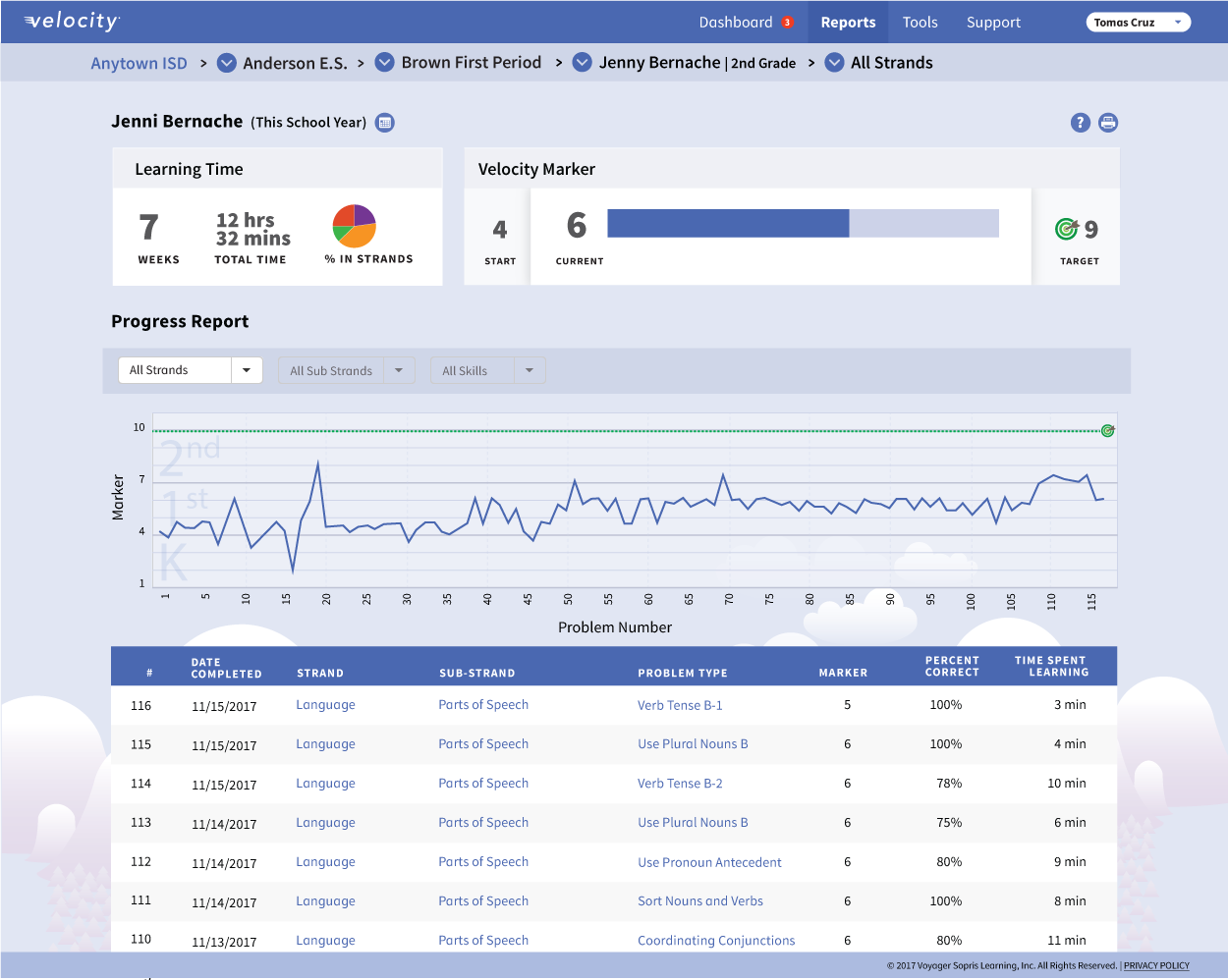
Task: Click the progress line chart peak near problem 20
Action: point(318,463)
